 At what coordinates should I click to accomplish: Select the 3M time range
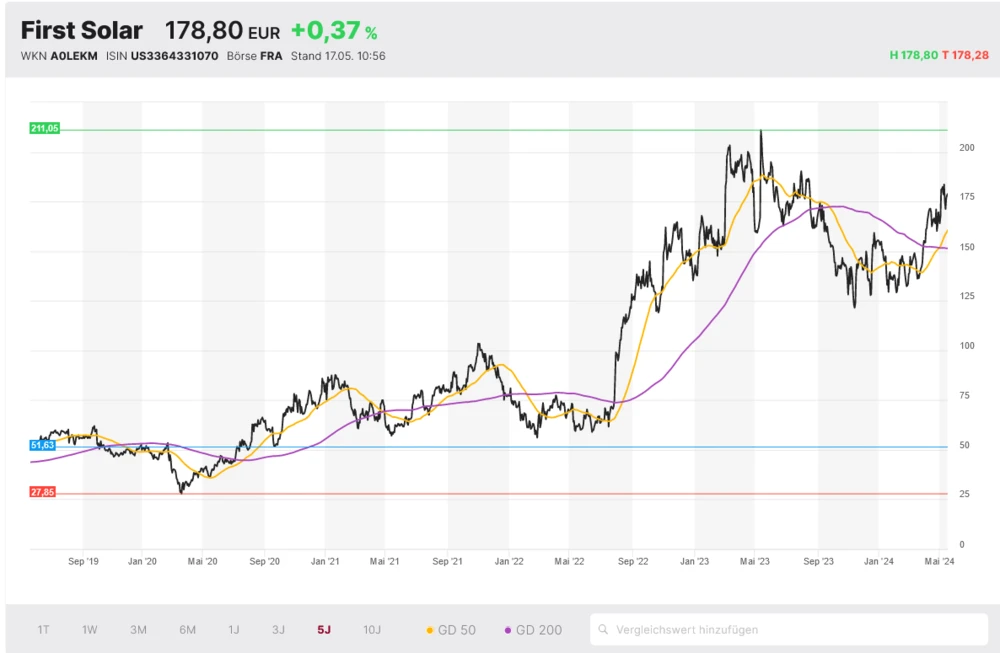pos(138,630)
